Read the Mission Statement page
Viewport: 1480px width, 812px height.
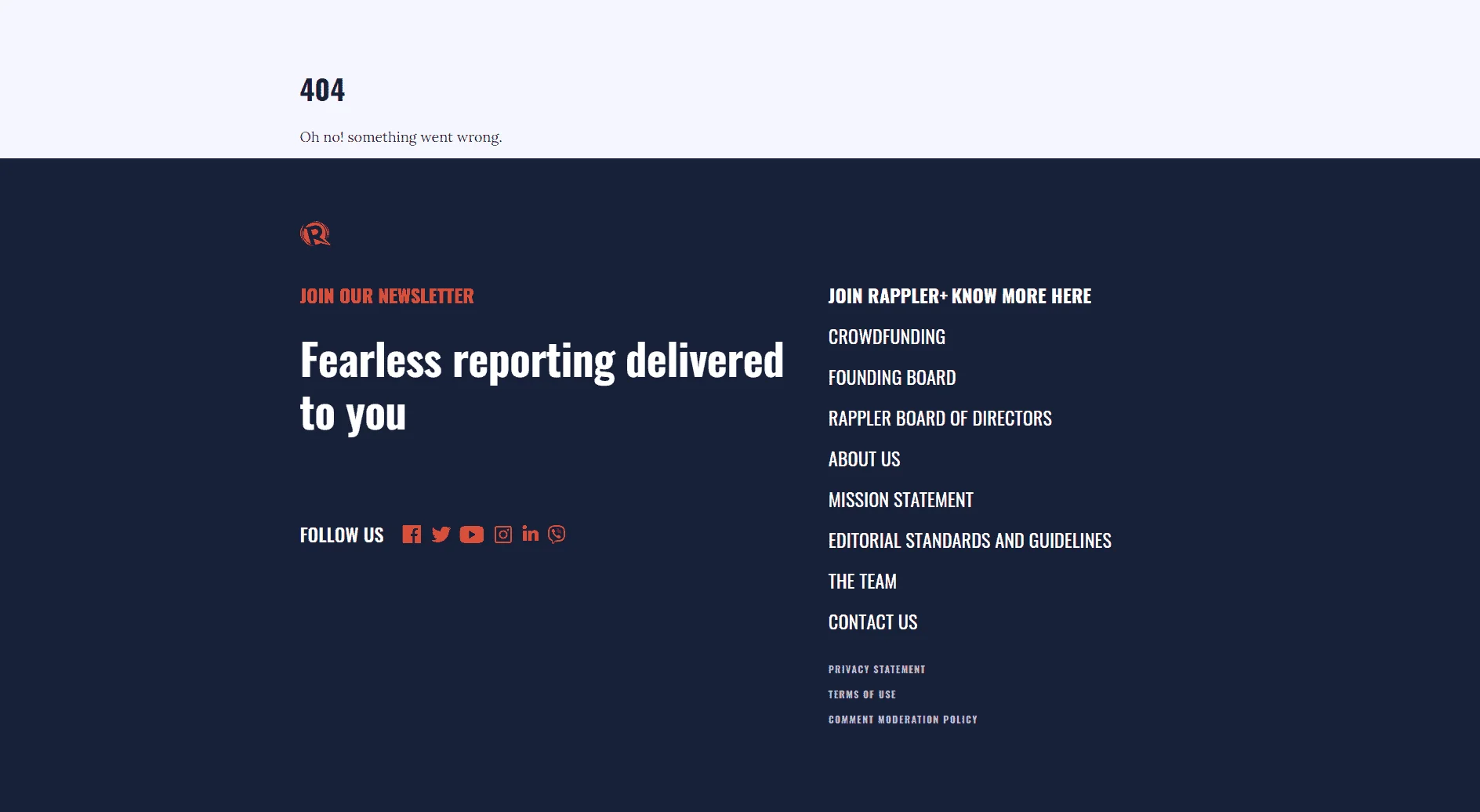(x=901, y=500)
